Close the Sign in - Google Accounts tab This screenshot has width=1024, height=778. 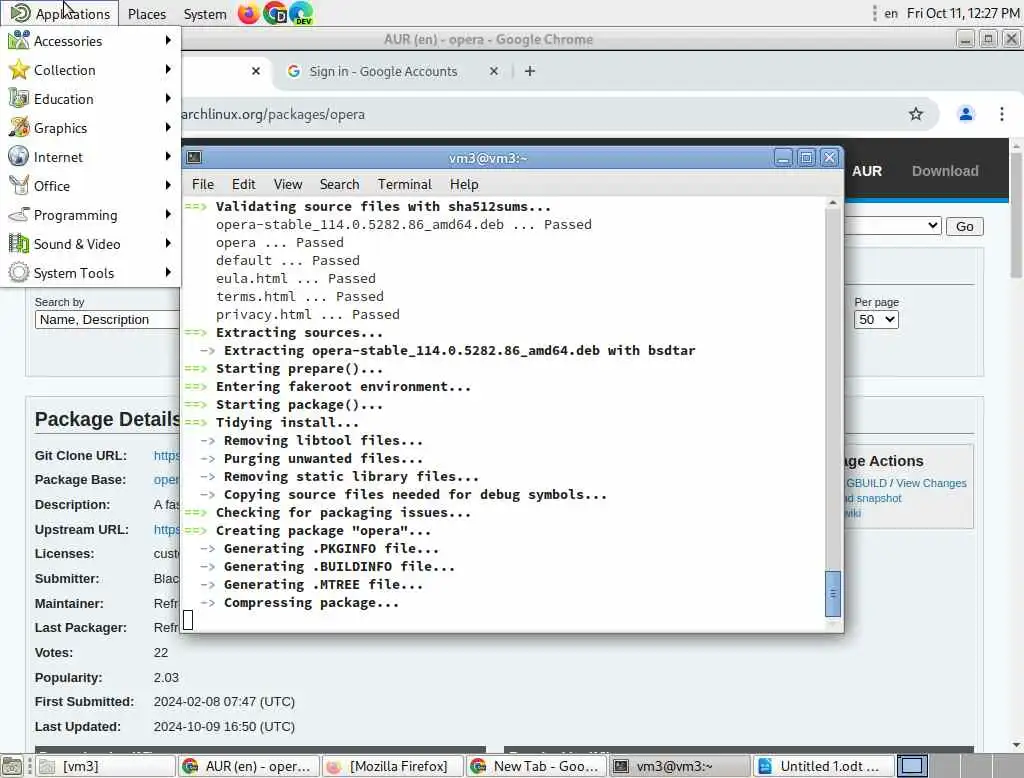494,71
